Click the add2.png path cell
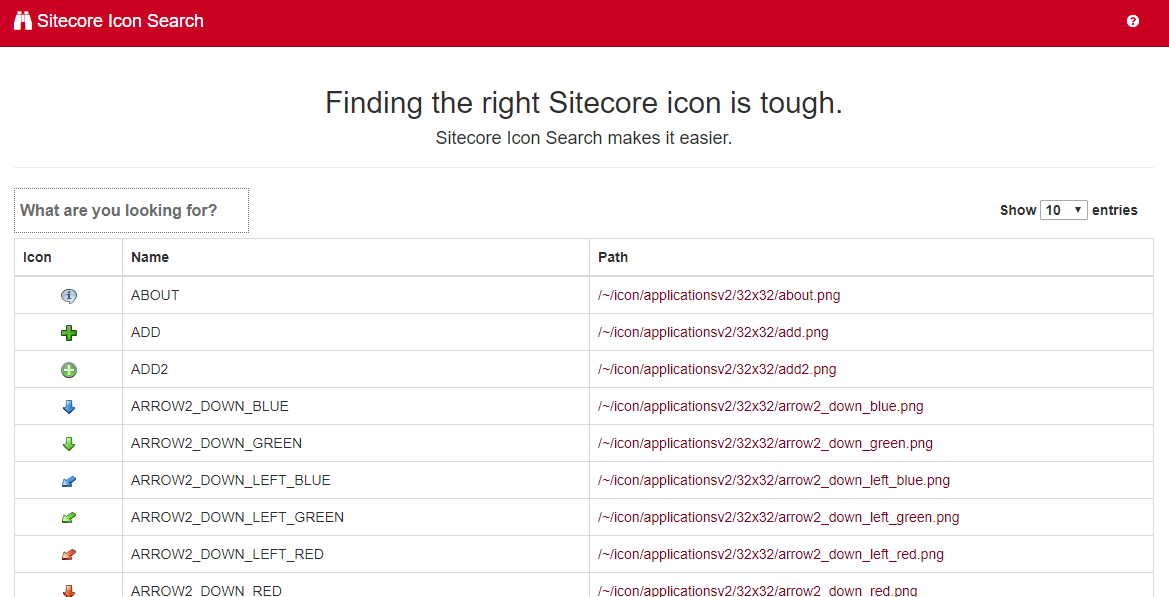Screen dimensions: 1169x597 click(717, 370)
